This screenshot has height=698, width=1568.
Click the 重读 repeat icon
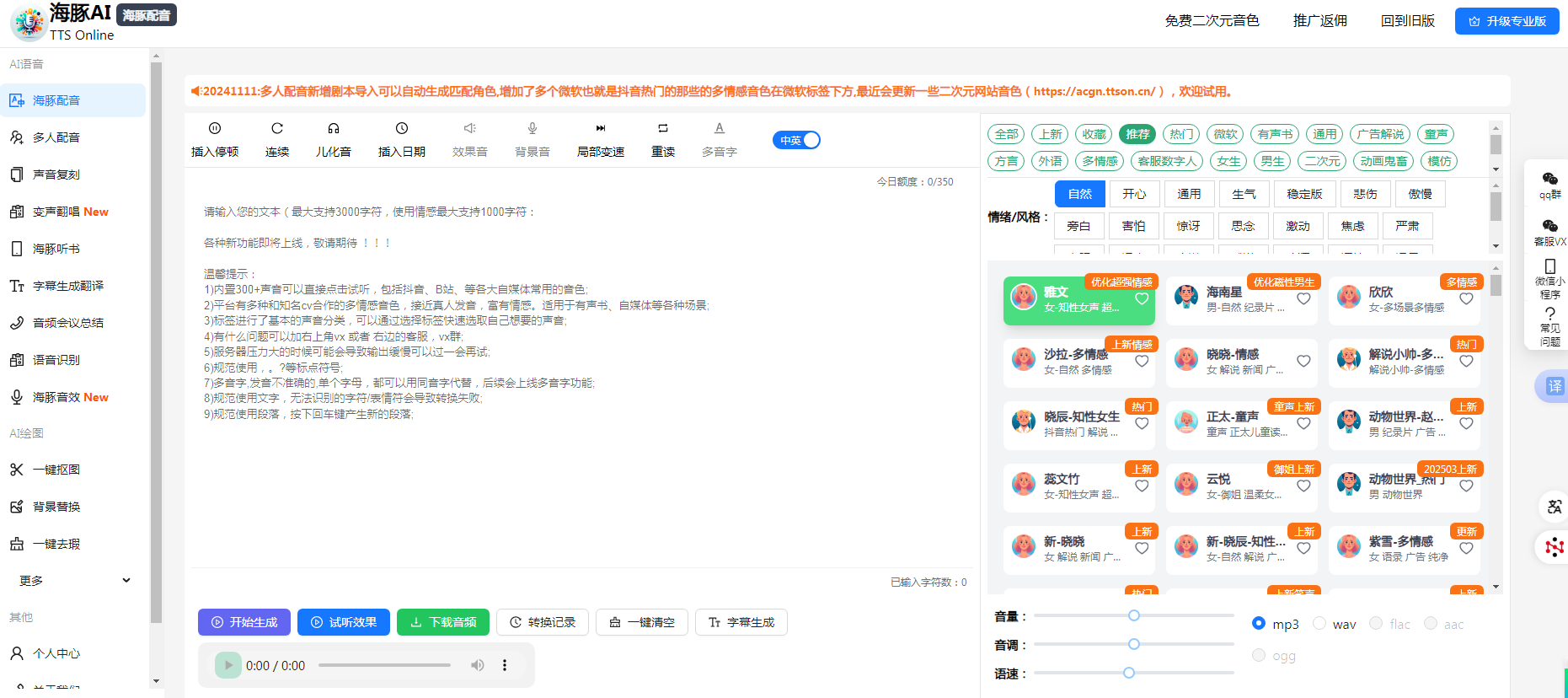click(x=663, y=129)
